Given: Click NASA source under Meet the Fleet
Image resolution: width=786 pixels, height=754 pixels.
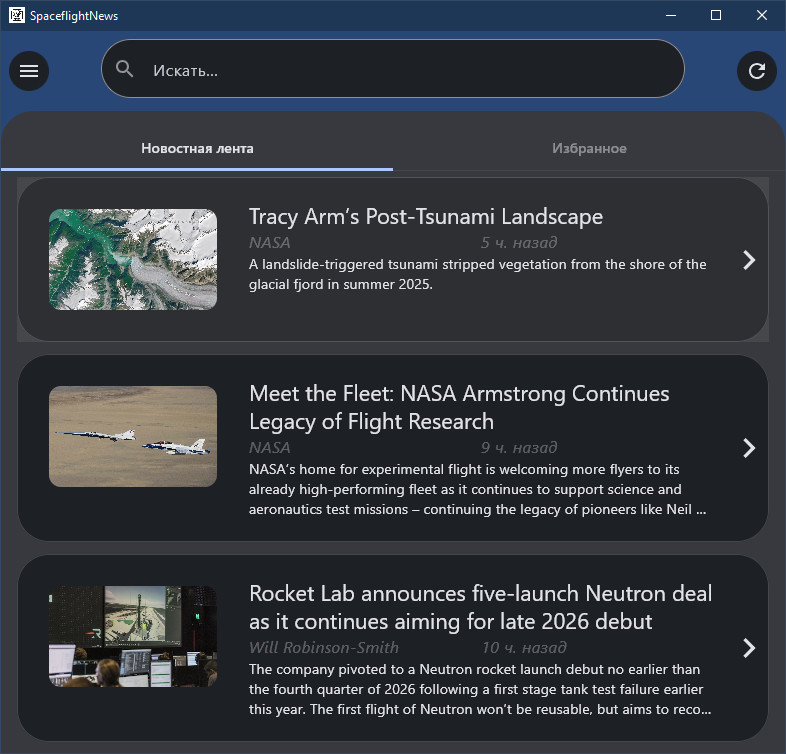Looking at the screenshot, I should tap(270, 448).
